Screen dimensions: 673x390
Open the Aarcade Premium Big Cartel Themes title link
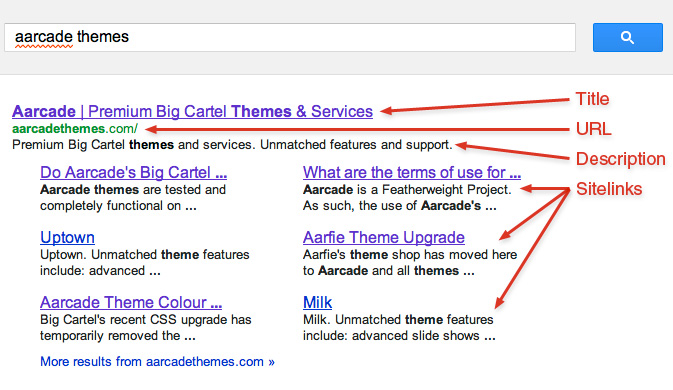pos(192,111)
